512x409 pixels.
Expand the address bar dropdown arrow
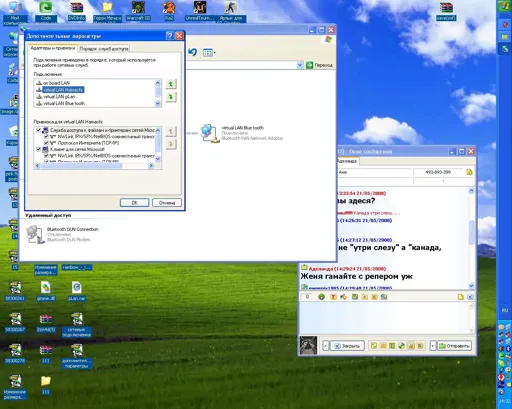[300, 65]
